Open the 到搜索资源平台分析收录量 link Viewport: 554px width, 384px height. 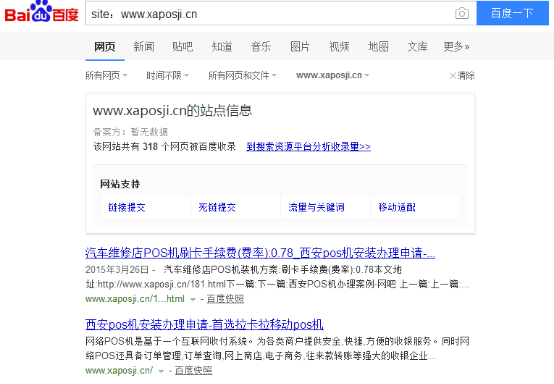point(308,147)
